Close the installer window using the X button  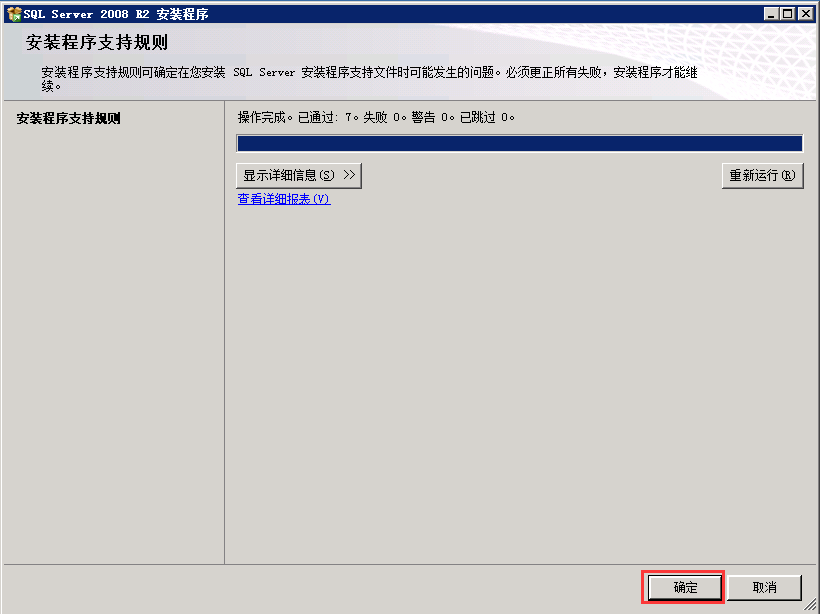805,13
